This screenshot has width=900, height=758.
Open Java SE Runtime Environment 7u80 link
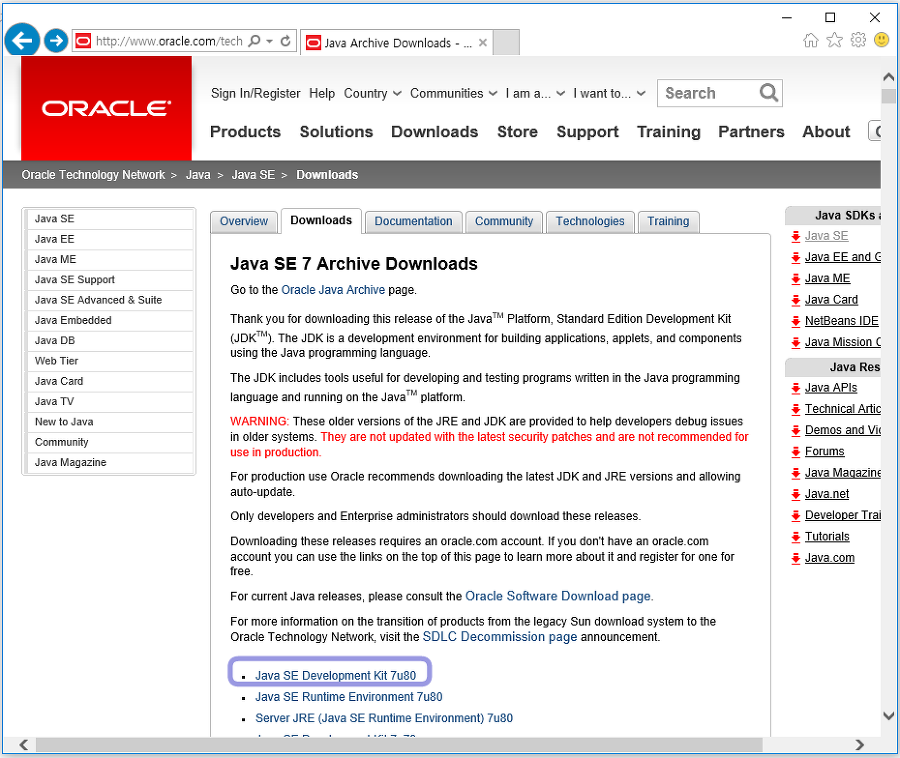point(348,697)
